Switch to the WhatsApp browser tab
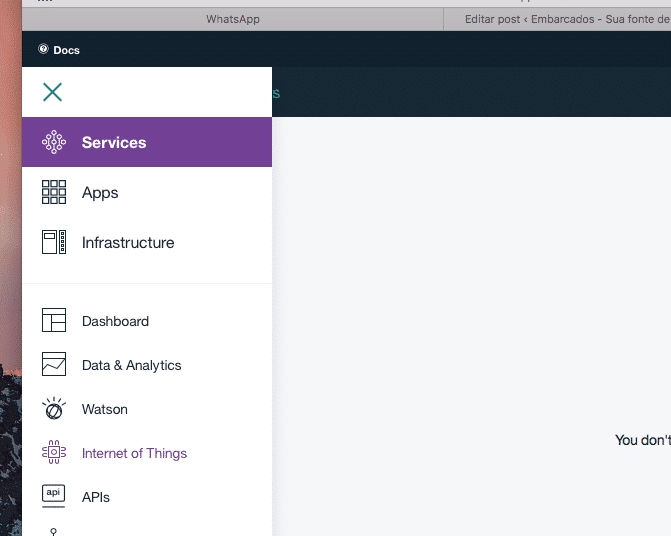The width and height of the screenshot is (671, 536). [233, 19]
